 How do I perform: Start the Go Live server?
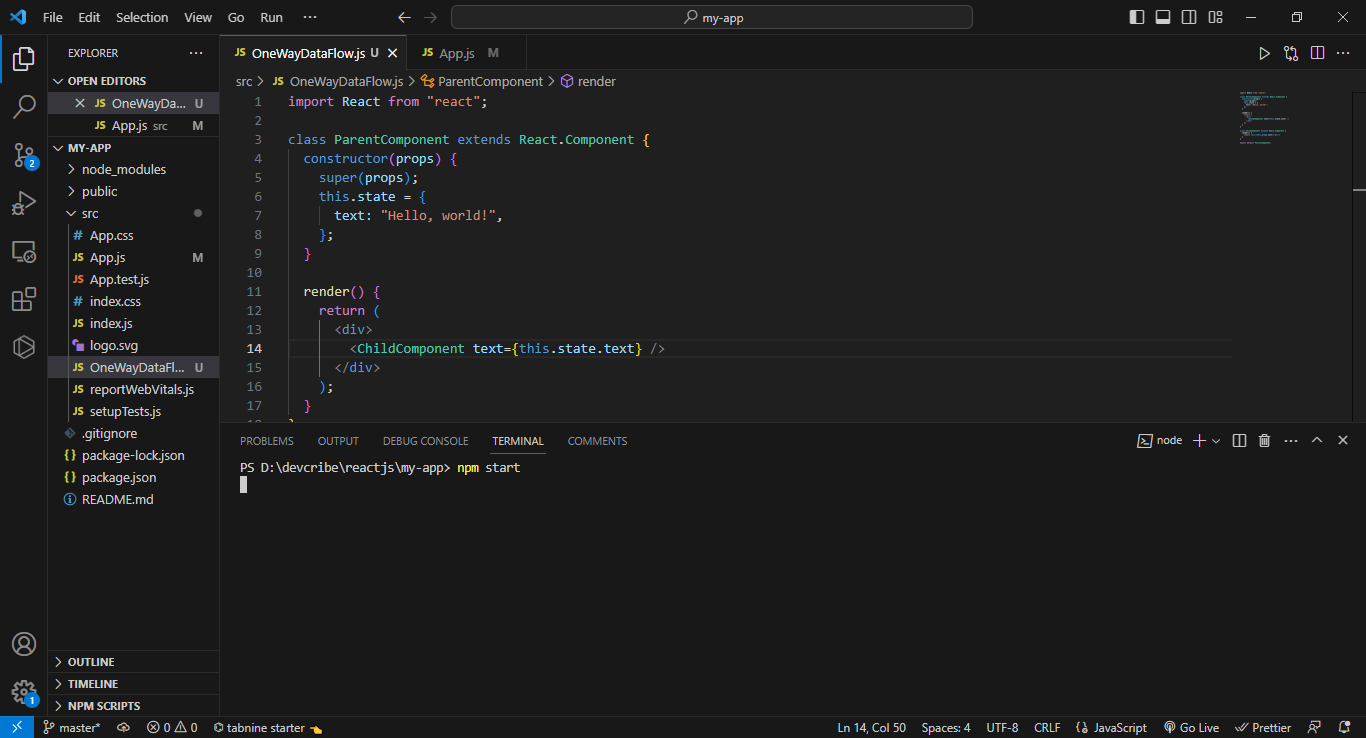(1192, 727)
